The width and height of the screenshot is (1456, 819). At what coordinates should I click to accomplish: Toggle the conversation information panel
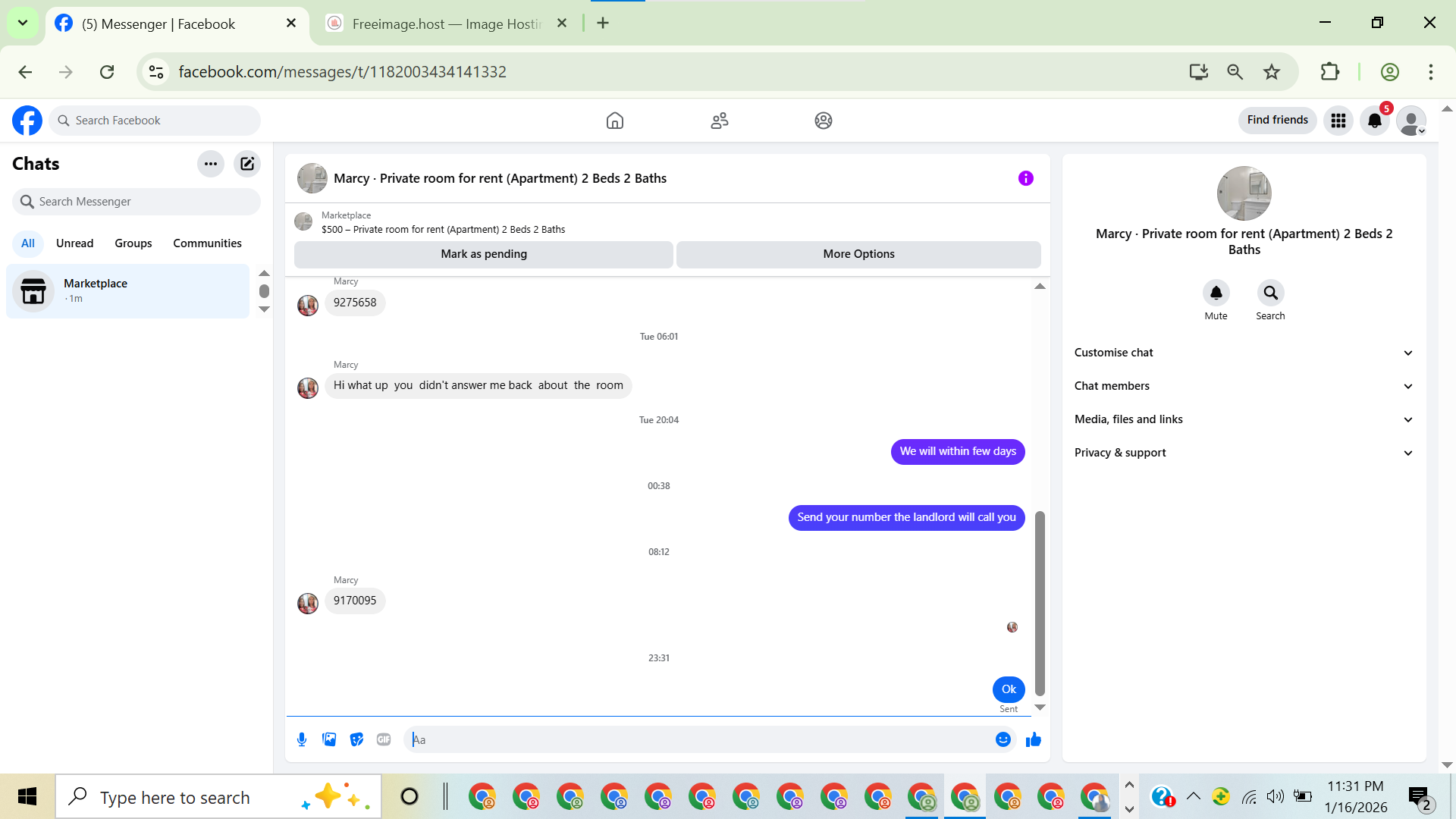(1025, 178)
